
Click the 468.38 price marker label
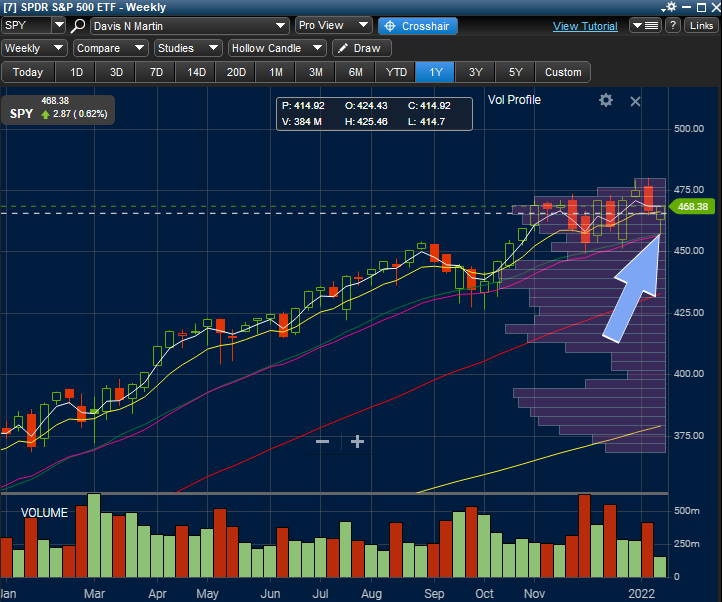coord(692,206)
